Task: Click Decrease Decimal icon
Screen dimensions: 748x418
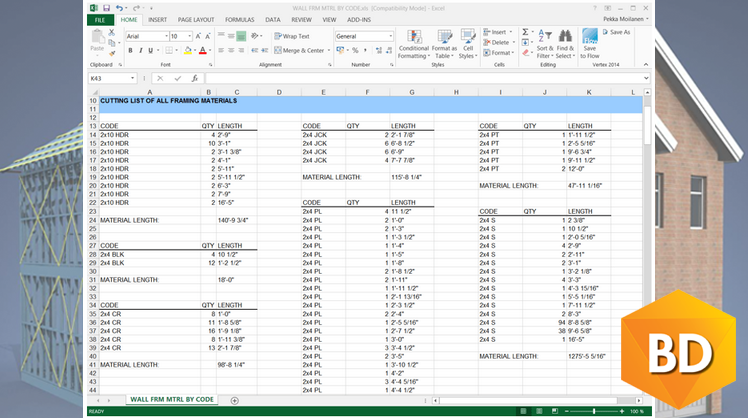Action: point(389,50)
